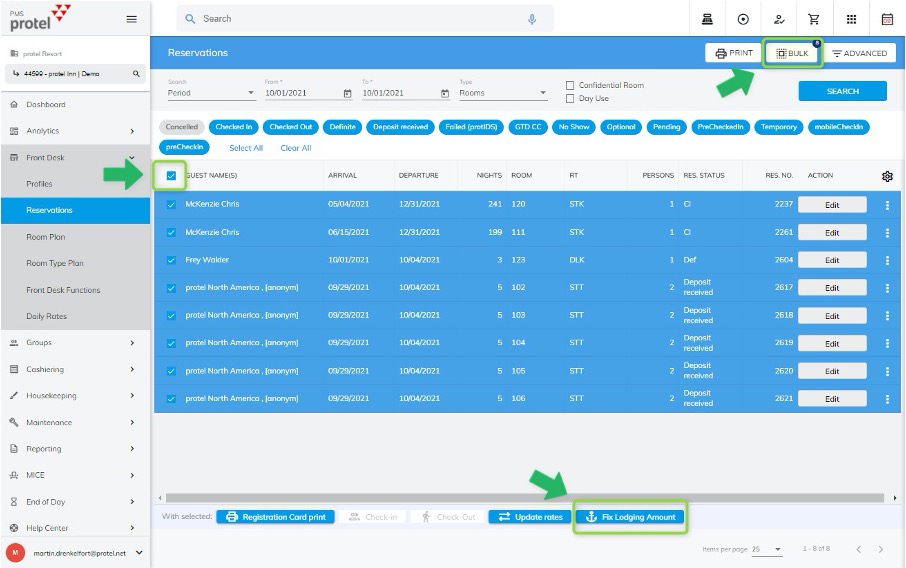Open Items per page dropdown

click(x=767, y=549)
